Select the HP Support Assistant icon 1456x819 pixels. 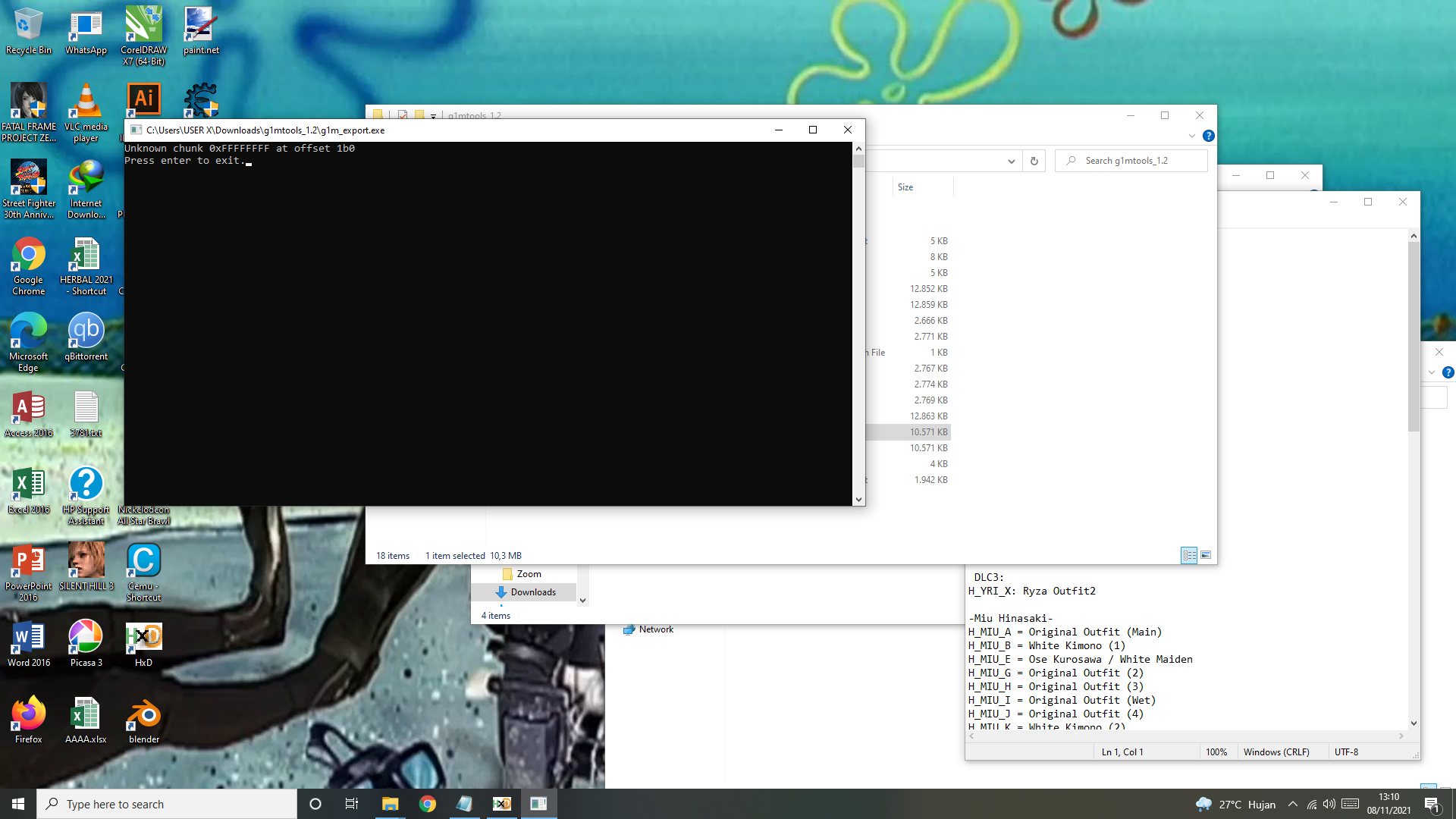click(86, 495)
